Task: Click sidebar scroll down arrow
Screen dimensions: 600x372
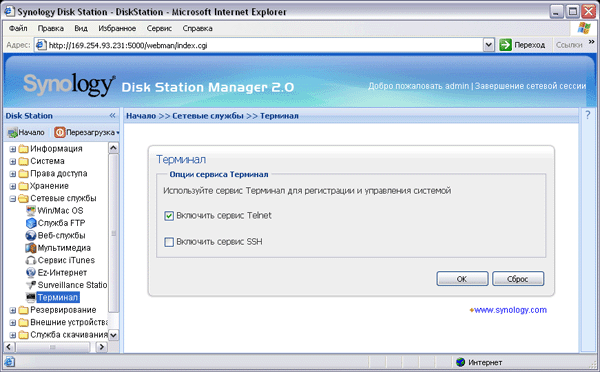Action: coord(114,335)
